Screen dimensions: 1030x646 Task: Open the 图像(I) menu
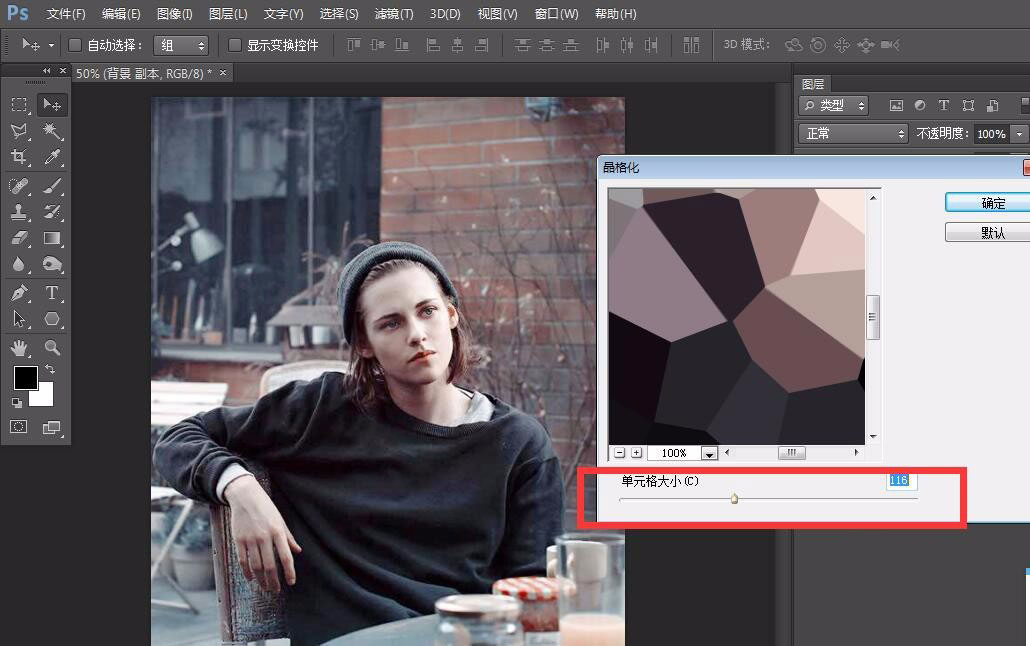(175, 14)
